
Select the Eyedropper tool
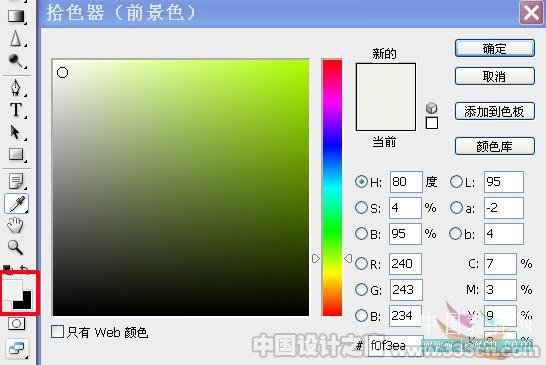16,204
